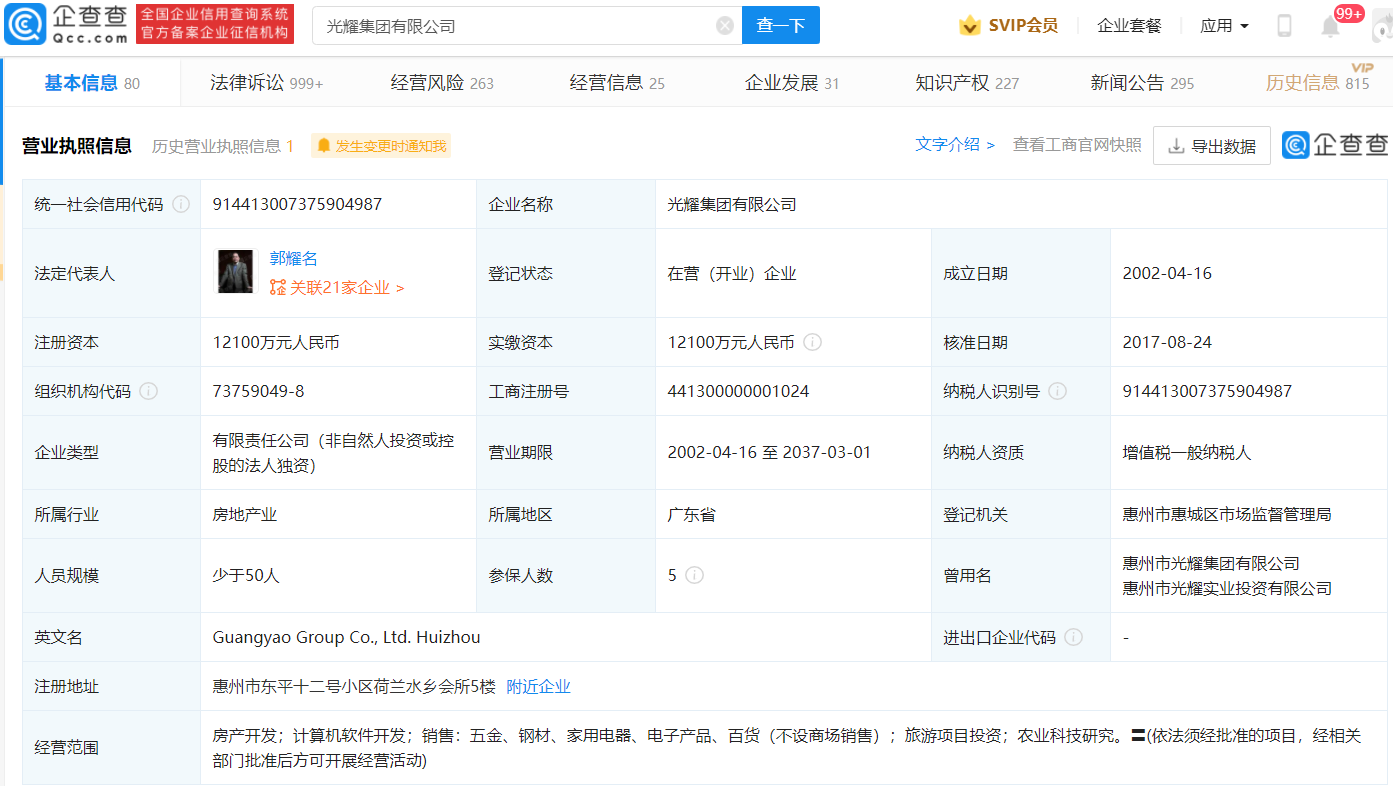Click the 导出数据 export button

coord(1212,146)
